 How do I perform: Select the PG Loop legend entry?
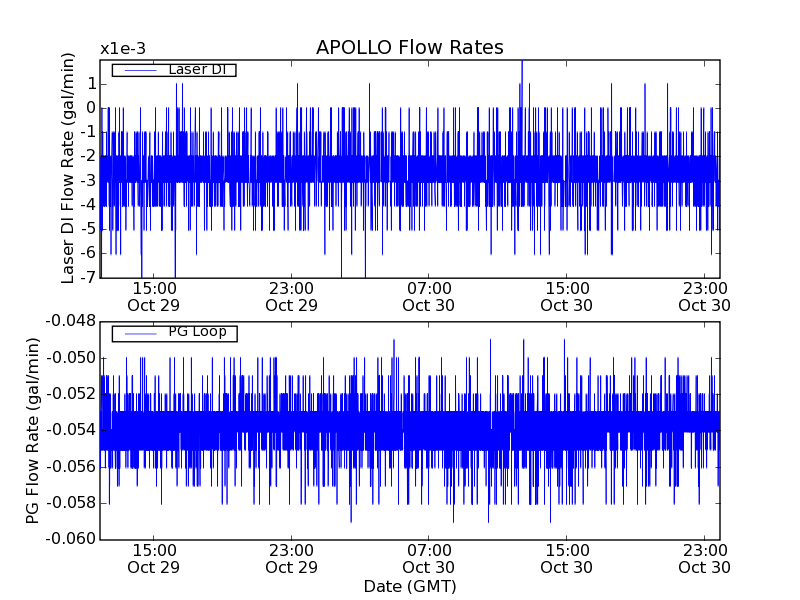[196, 332]
